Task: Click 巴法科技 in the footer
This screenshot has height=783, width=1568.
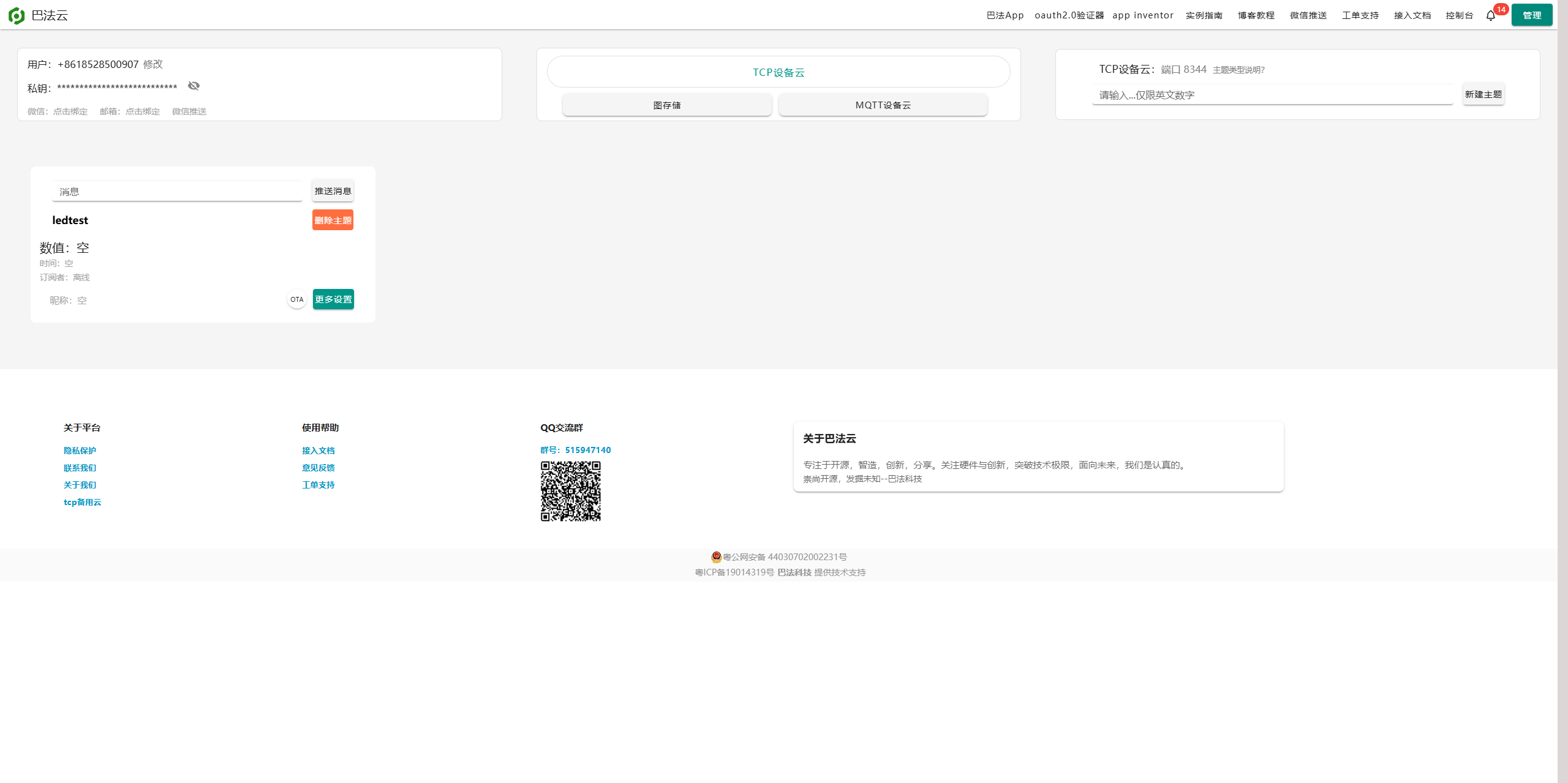Action: [794, 572]
